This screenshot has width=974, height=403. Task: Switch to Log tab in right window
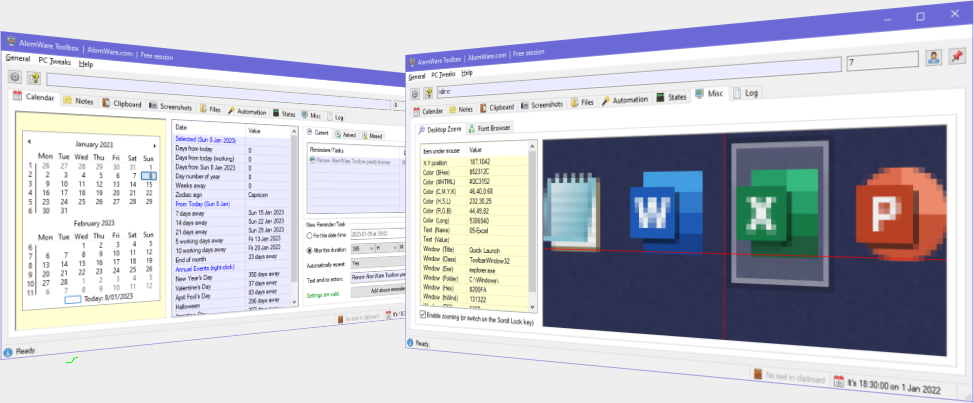click(746, 93)
